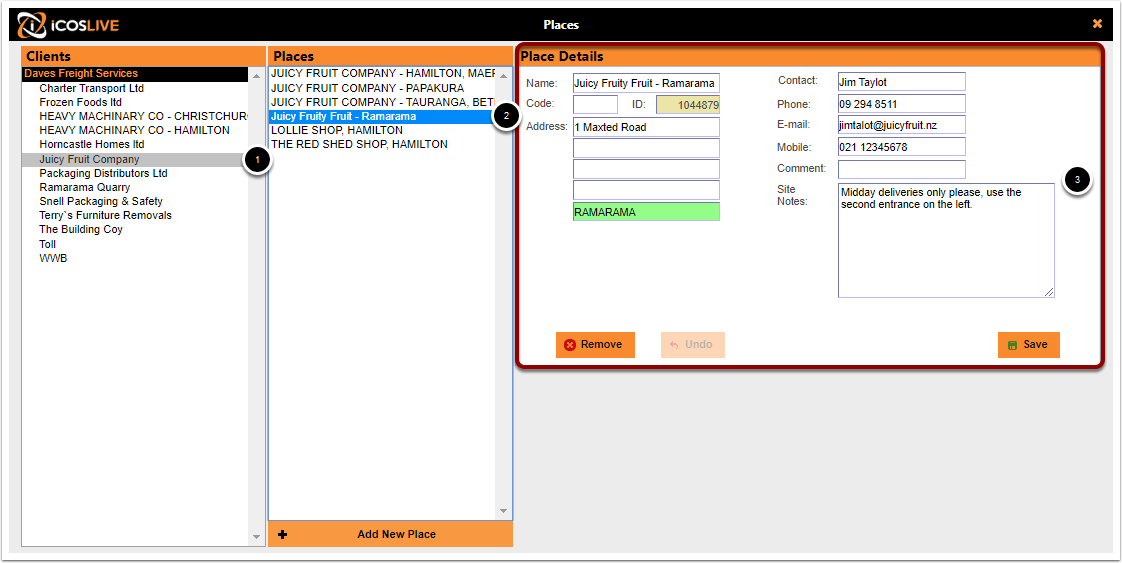The width and height of the screenshot is (1122, 563).
Task: Click the green RAMARAMA suburb field
Action: click(646, 212)
